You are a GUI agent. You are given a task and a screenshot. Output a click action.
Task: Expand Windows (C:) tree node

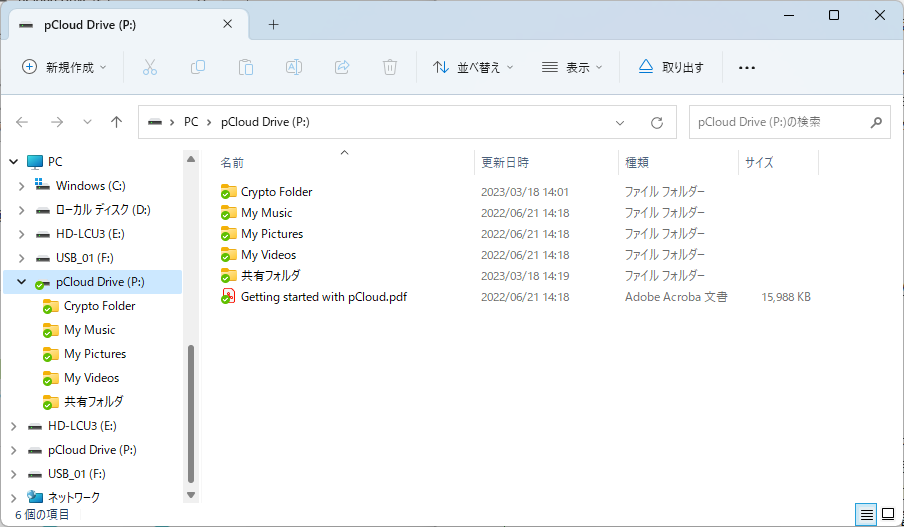pyautogui.click(x=21, y=186)
